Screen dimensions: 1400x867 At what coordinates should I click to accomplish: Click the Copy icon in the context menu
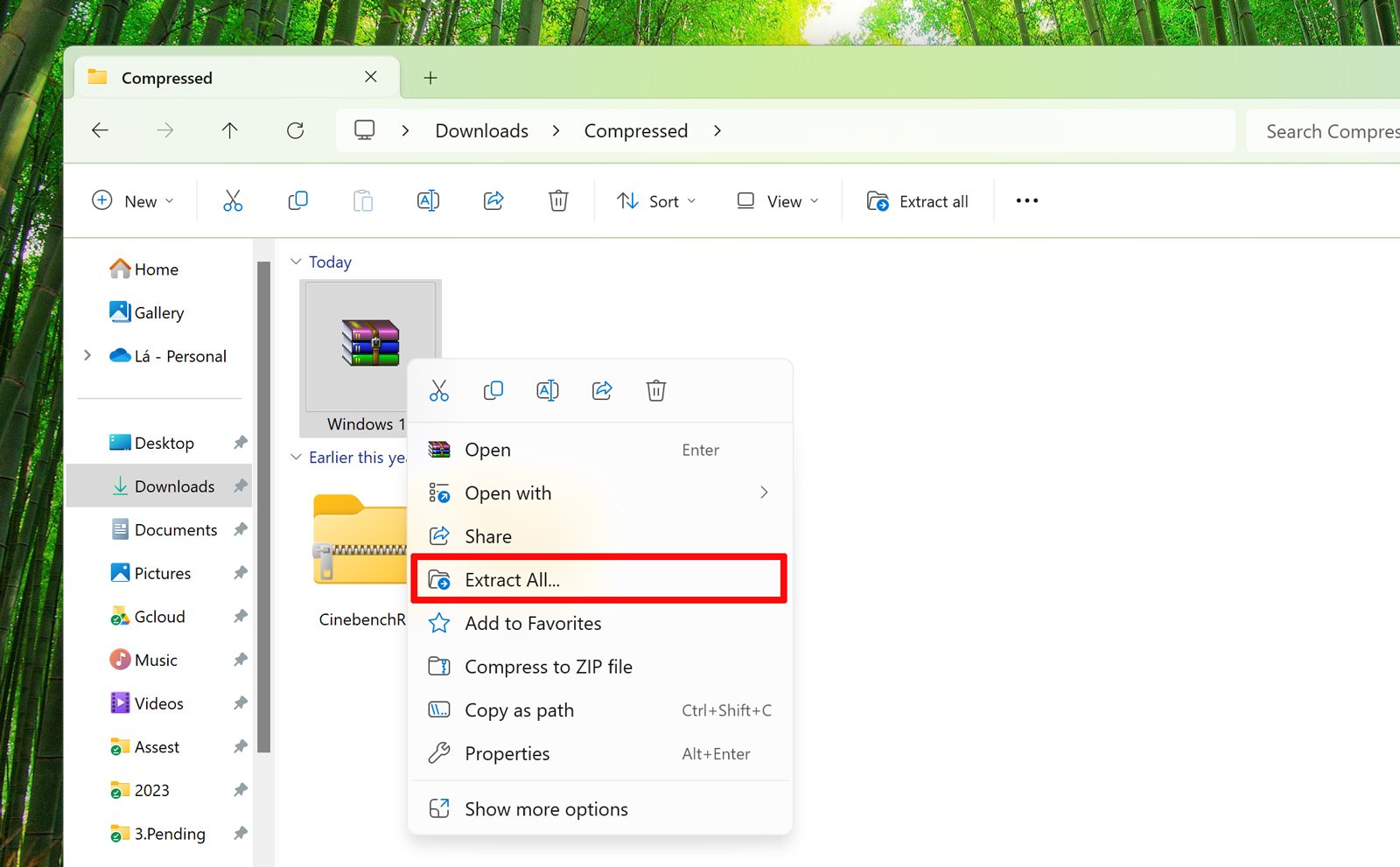493,390
